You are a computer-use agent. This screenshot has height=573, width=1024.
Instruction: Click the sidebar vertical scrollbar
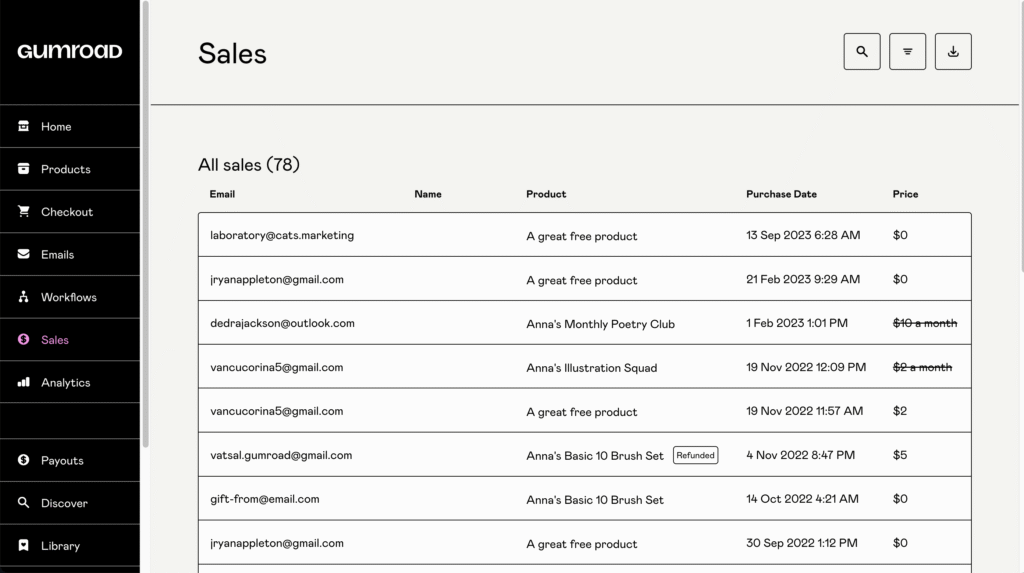coord(146,220)
